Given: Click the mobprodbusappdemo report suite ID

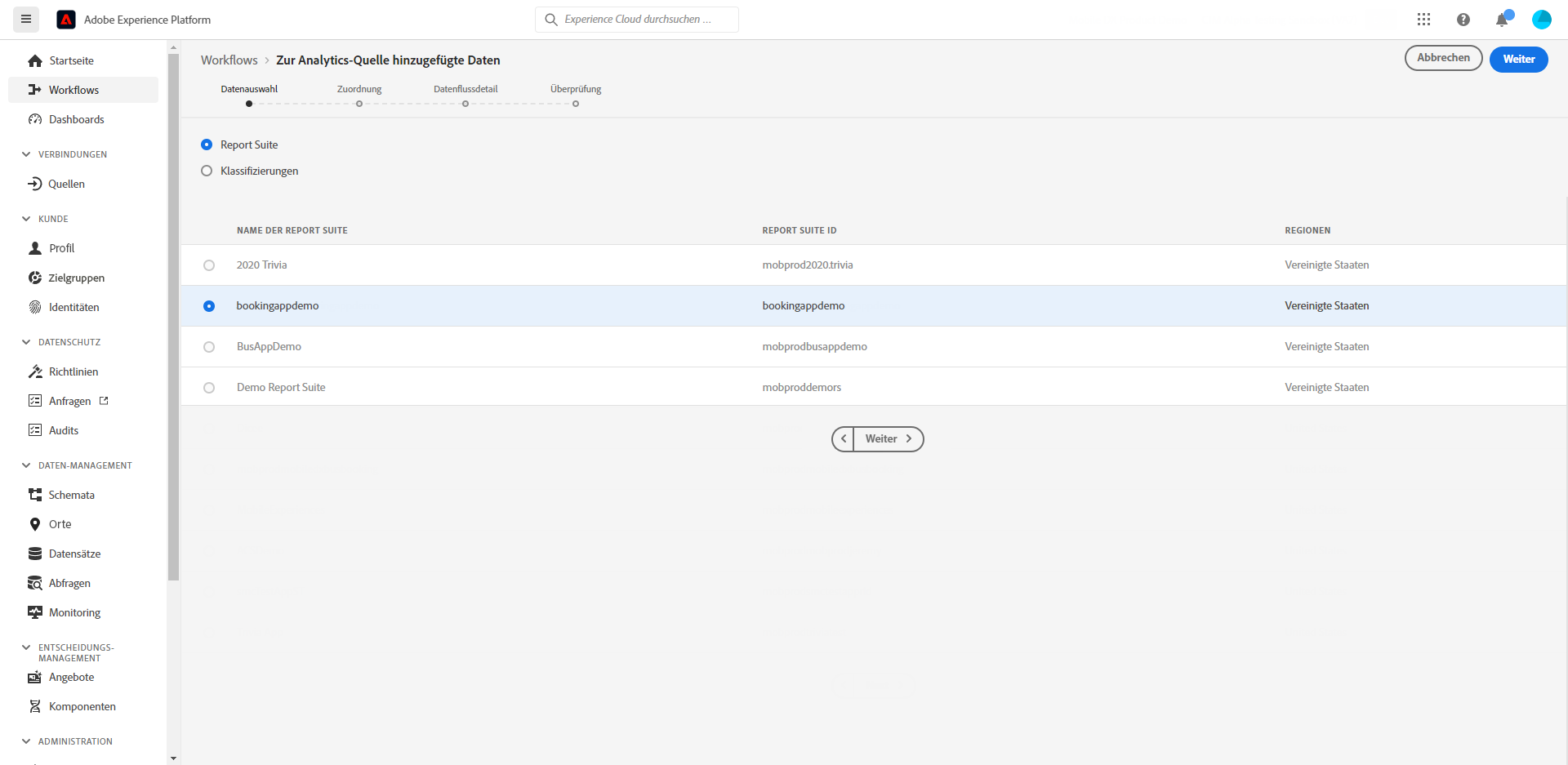Looking at the screenshot, I should click(815, 347).
